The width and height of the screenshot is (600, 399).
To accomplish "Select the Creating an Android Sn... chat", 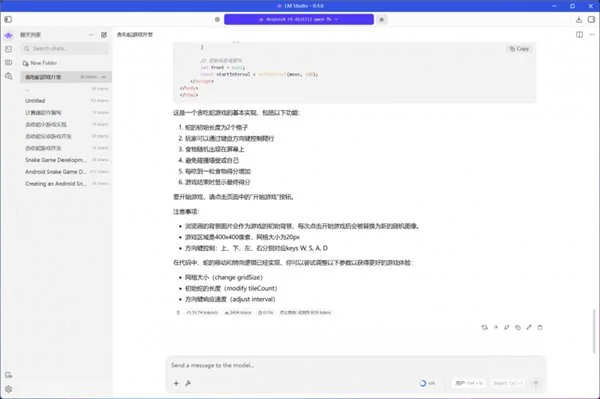I will pyautogui.click(x=66, y=184).
